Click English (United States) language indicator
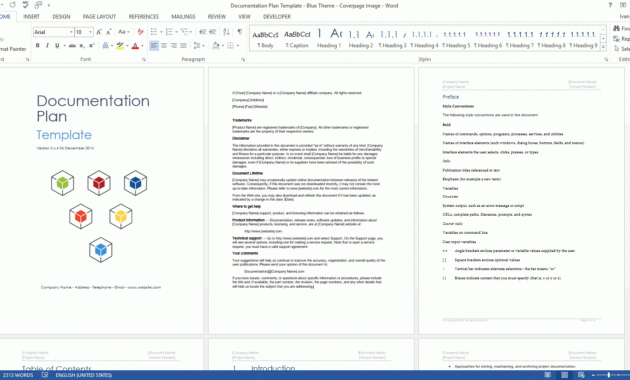Image resolution: width=630 pixels, height=380 pixels. click(x=84, y=375)
